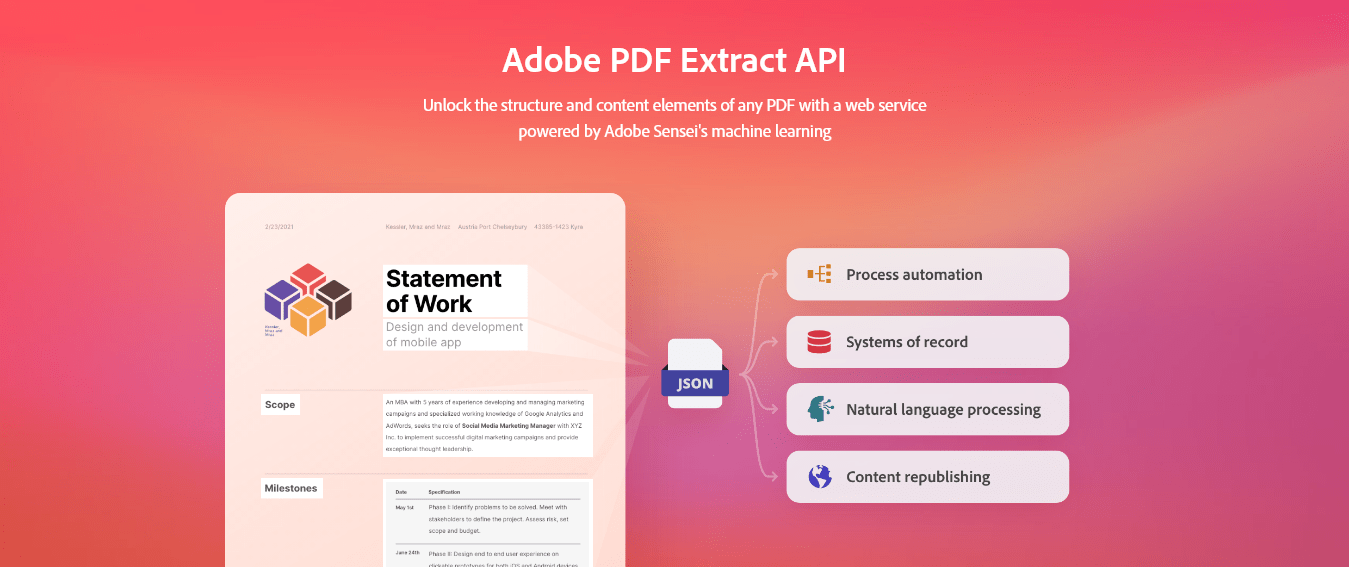Click the colored cubes company logo
Image resolution: width=1349 pixels, height=567 pixels.
308,300
